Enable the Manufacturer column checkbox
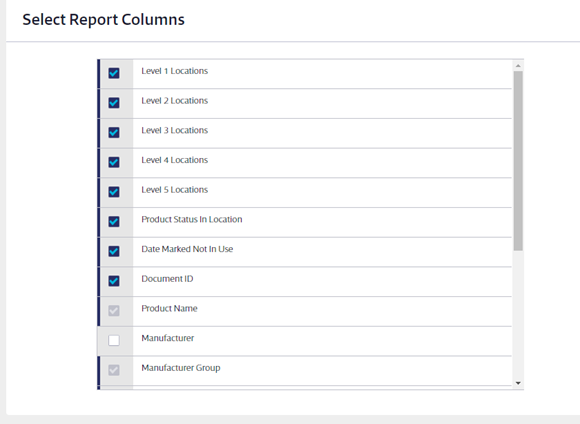 tap(114, 340)
